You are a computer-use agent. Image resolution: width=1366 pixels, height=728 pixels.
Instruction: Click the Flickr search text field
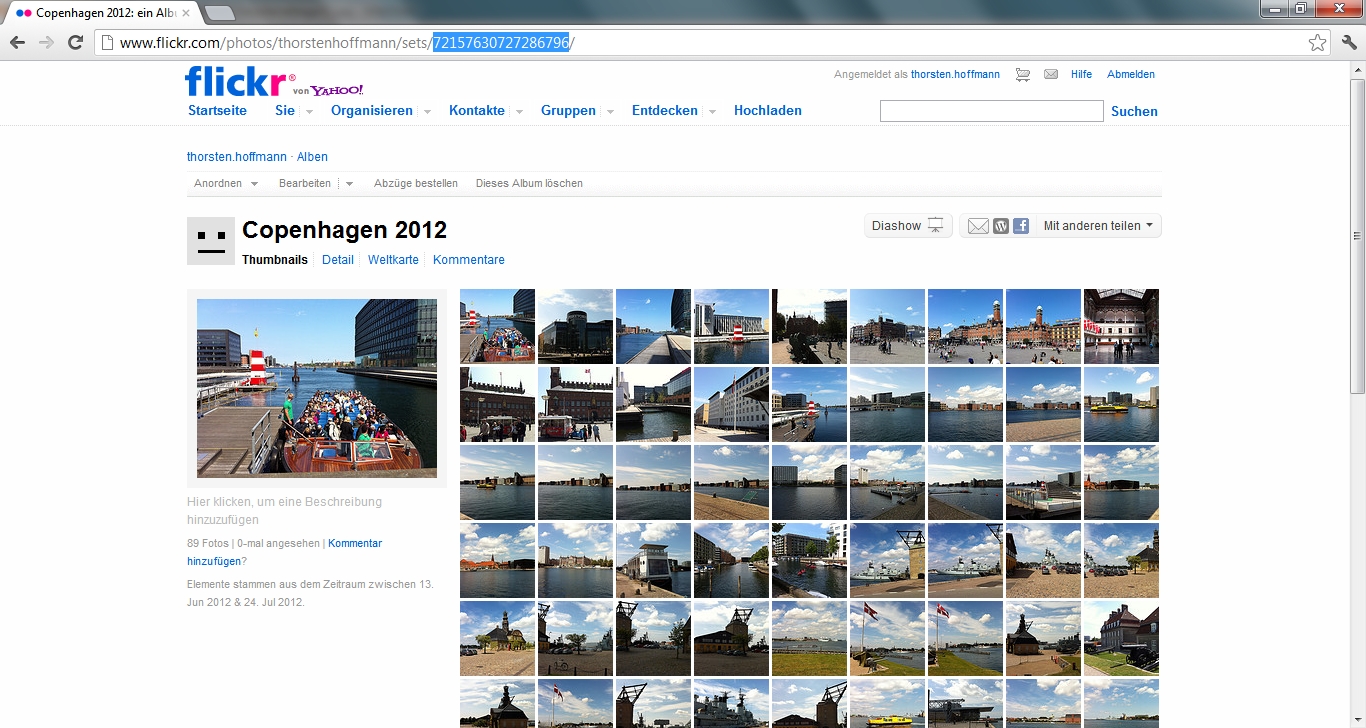click(991, 111)
